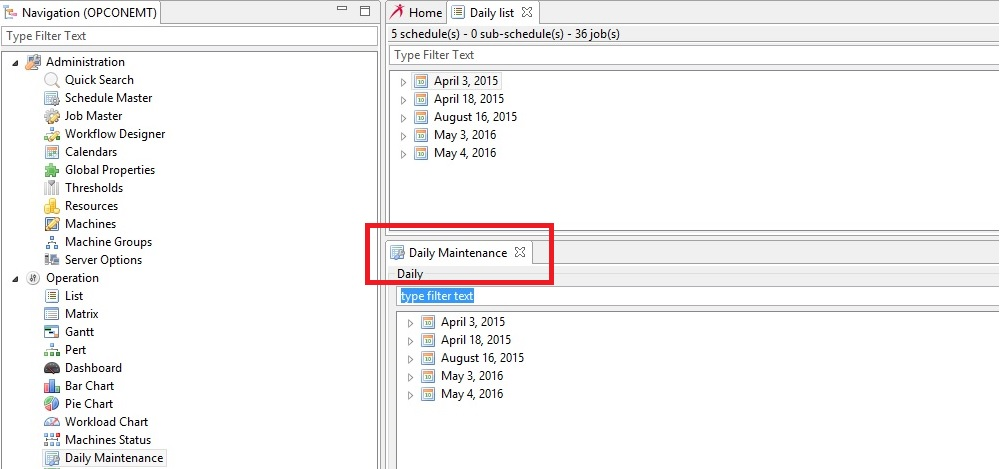This screenshot has width=1001, height=469.
Task: Click the Machines icon
Action: 52,224
